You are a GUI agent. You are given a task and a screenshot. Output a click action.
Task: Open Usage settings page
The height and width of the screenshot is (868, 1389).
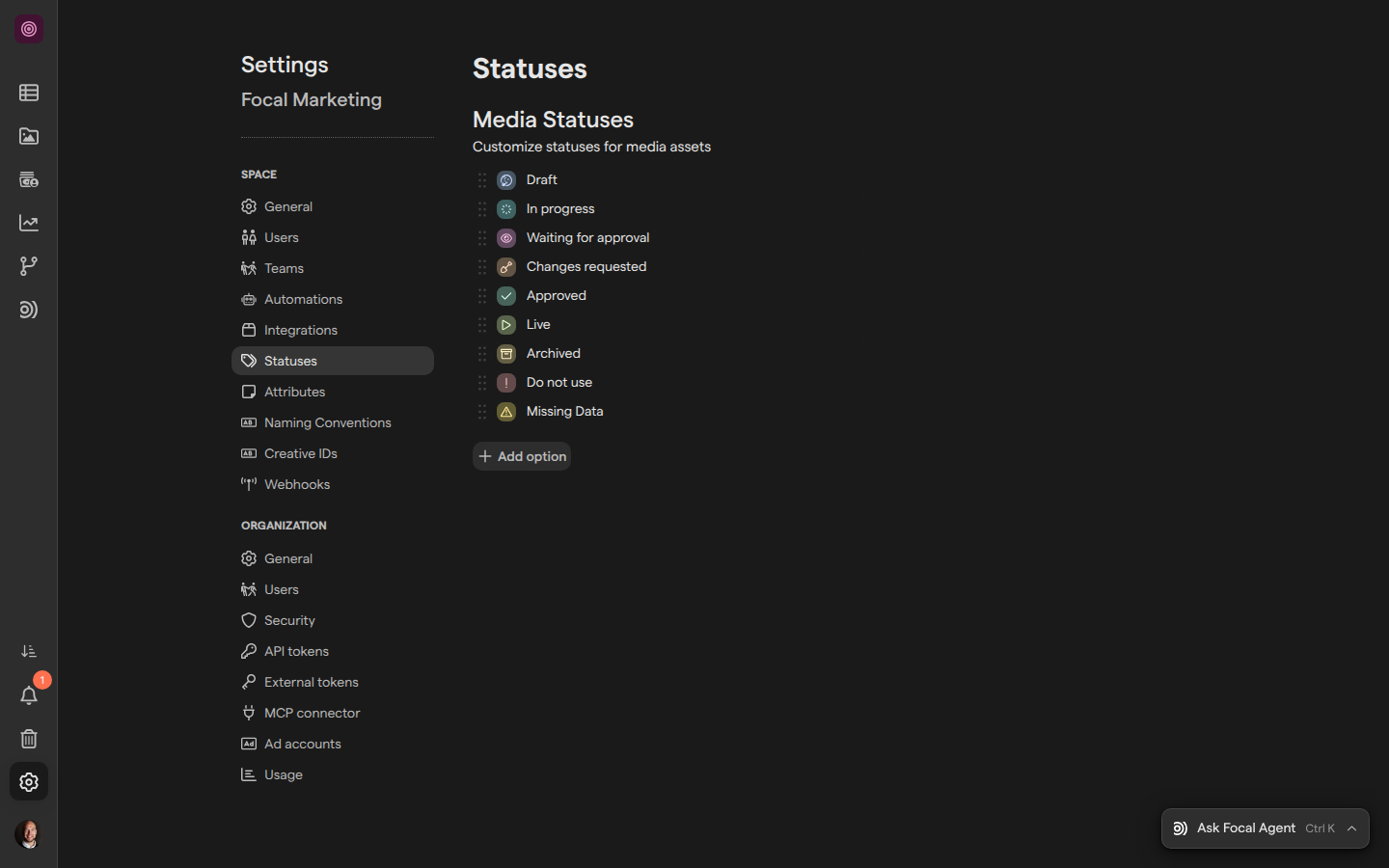click(x=333, y=774)
